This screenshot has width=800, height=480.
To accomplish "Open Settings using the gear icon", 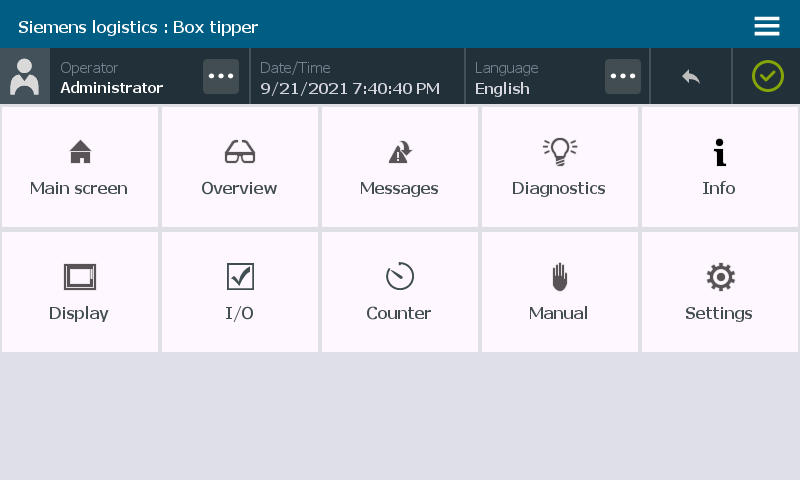I will (719, 277).
